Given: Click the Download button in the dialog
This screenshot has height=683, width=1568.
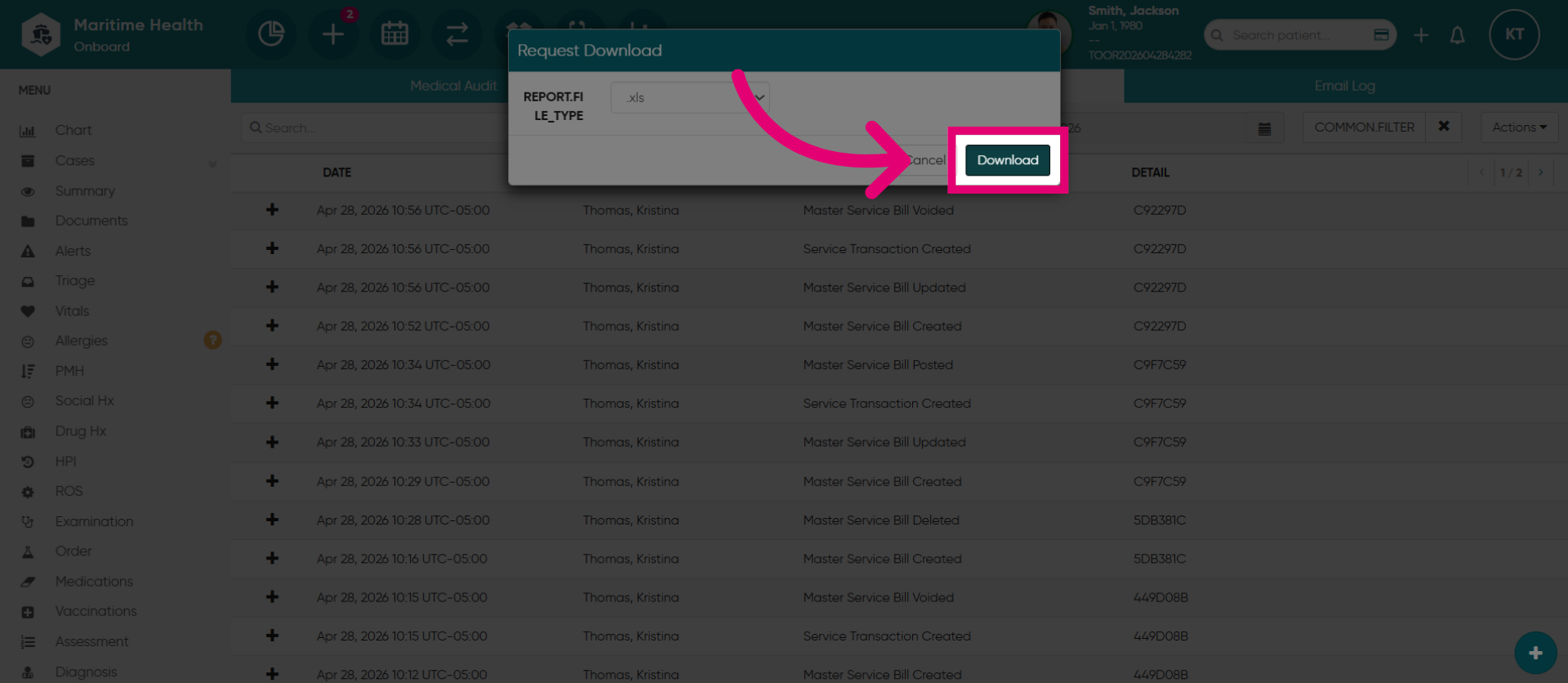Looking at the screenshot, I should pos(1007,160).
